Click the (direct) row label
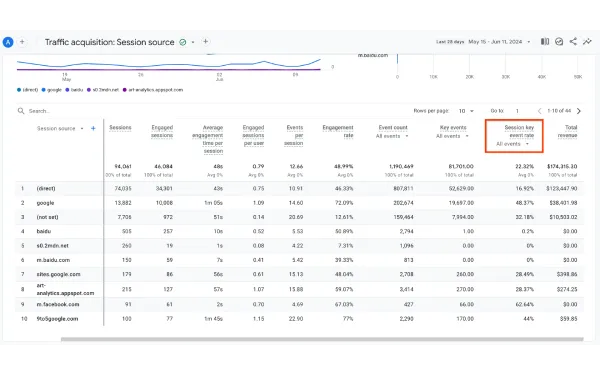The width and height of the screenshot is (600, 375). click(x=46, y=189)
